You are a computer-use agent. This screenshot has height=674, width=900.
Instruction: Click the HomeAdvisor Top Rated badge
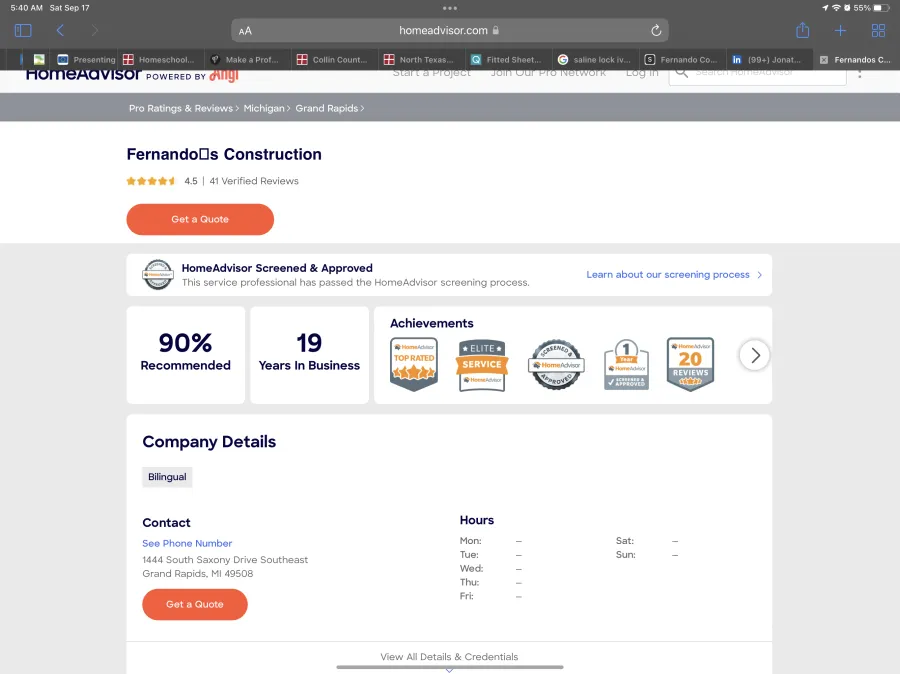click(x=414, y=364)
